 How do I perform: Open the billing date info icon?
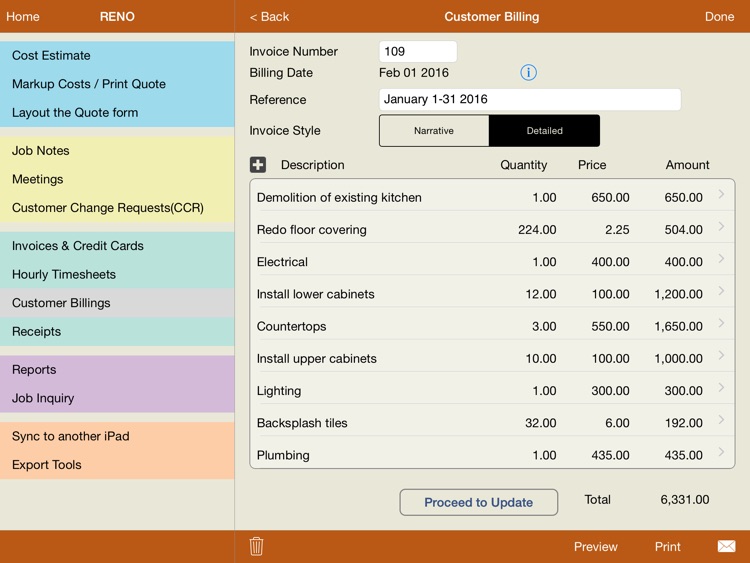pyautogui.click(x=528, y=73)
